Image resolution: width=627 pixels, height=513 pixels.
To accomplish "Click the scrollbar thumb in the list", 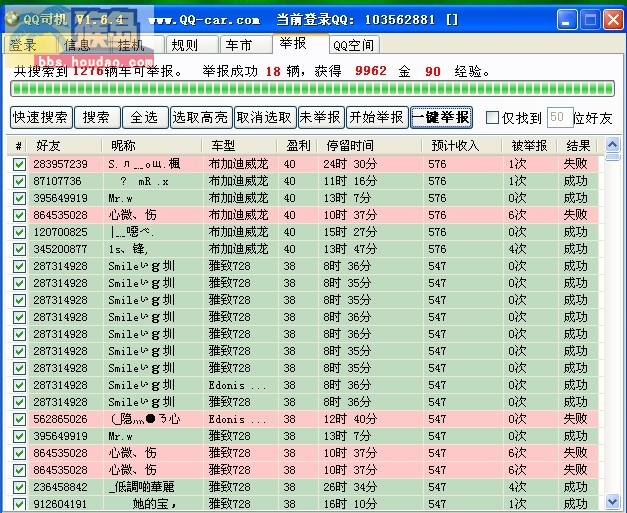I will tap(613, 157).
